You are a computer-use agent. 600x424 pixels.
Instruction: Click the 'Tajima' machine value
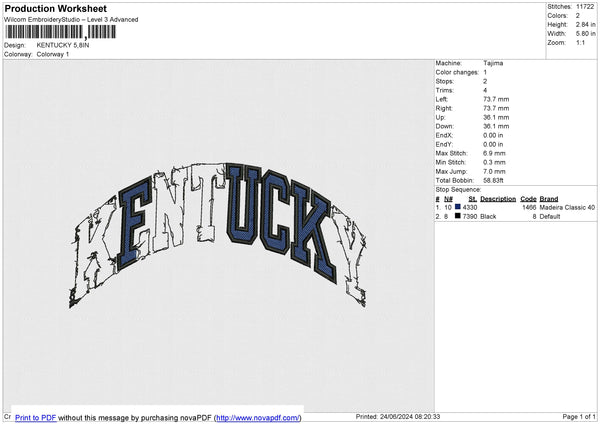[x=493, y=63]
